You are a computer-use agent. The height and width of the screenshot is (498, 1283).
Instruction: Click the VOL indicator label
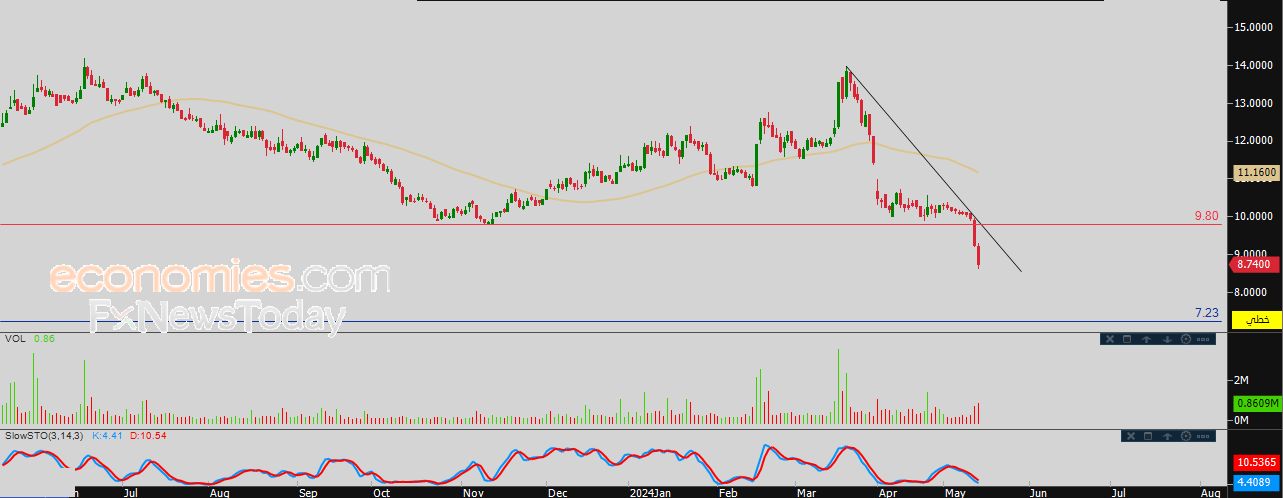[15, 339]
